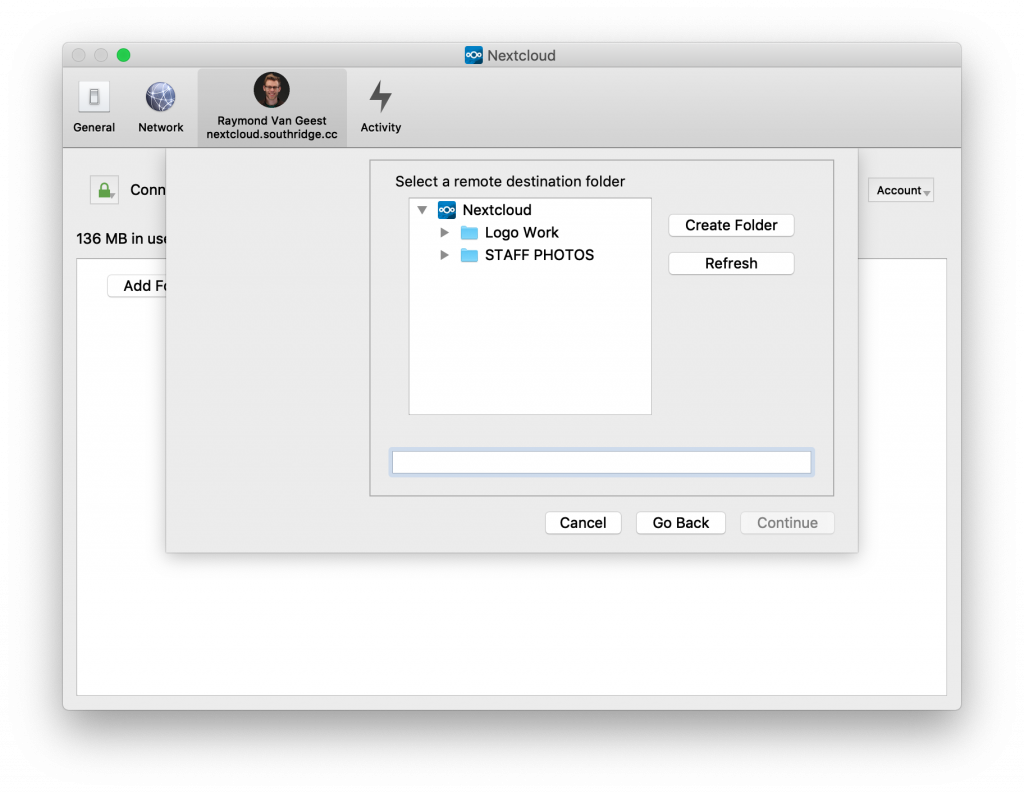The height and width of the screenshot is (793, 1024).
Task: Click the Logo Work folder icon
Action: tap(469, 233)
